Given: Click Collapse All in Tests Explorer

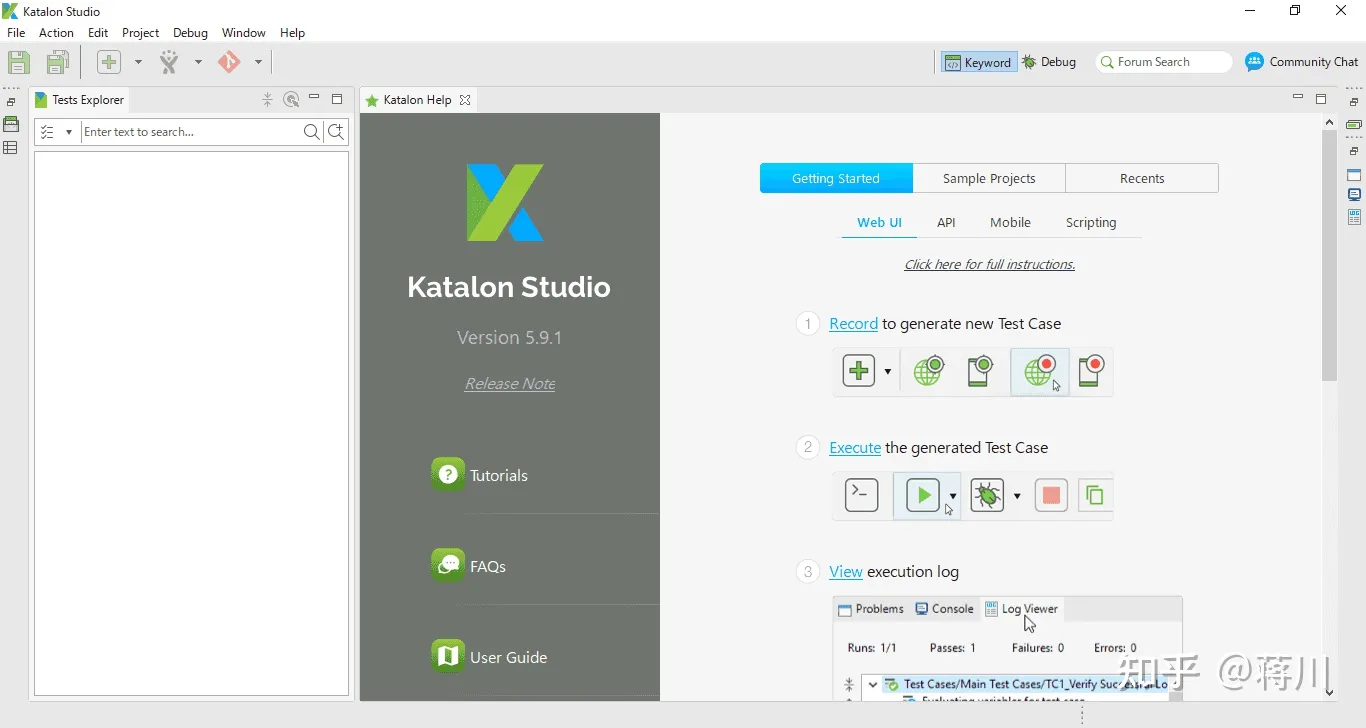Looking at the screenshot, I should pos(267,99).
